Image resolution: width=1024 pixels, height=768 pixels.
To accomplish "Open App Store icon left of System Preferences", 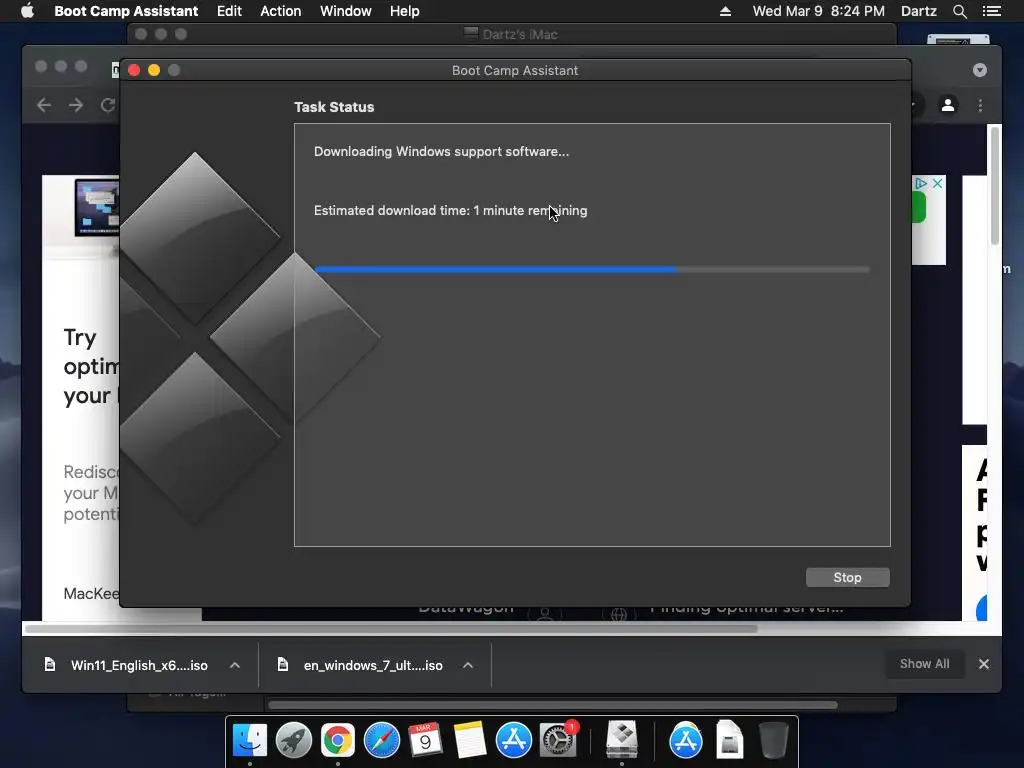I will click(514, 741).
